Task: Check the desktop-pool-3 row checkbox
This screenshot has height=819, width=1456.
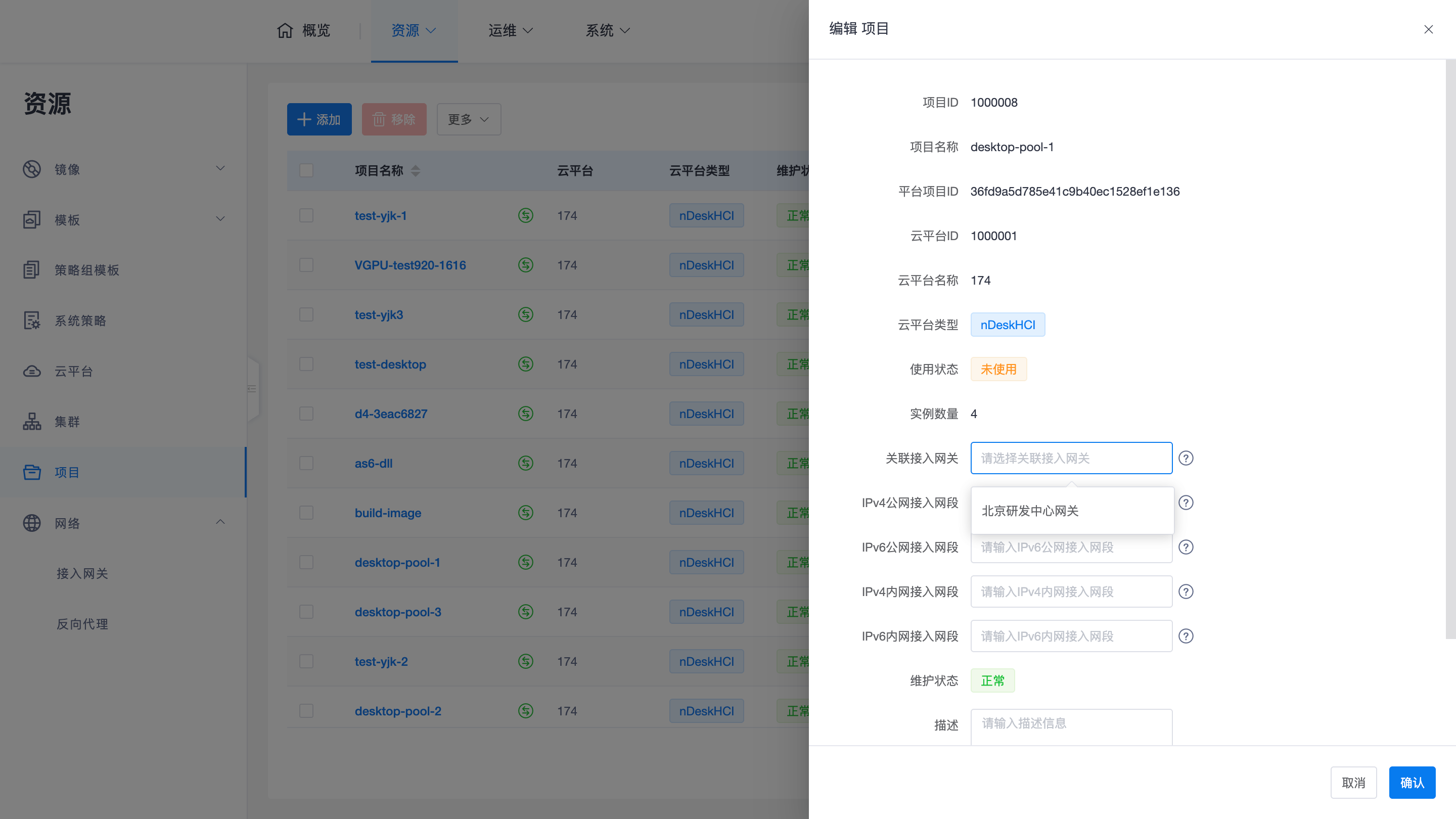Action: pyautogui.click(x=306, y=612)
